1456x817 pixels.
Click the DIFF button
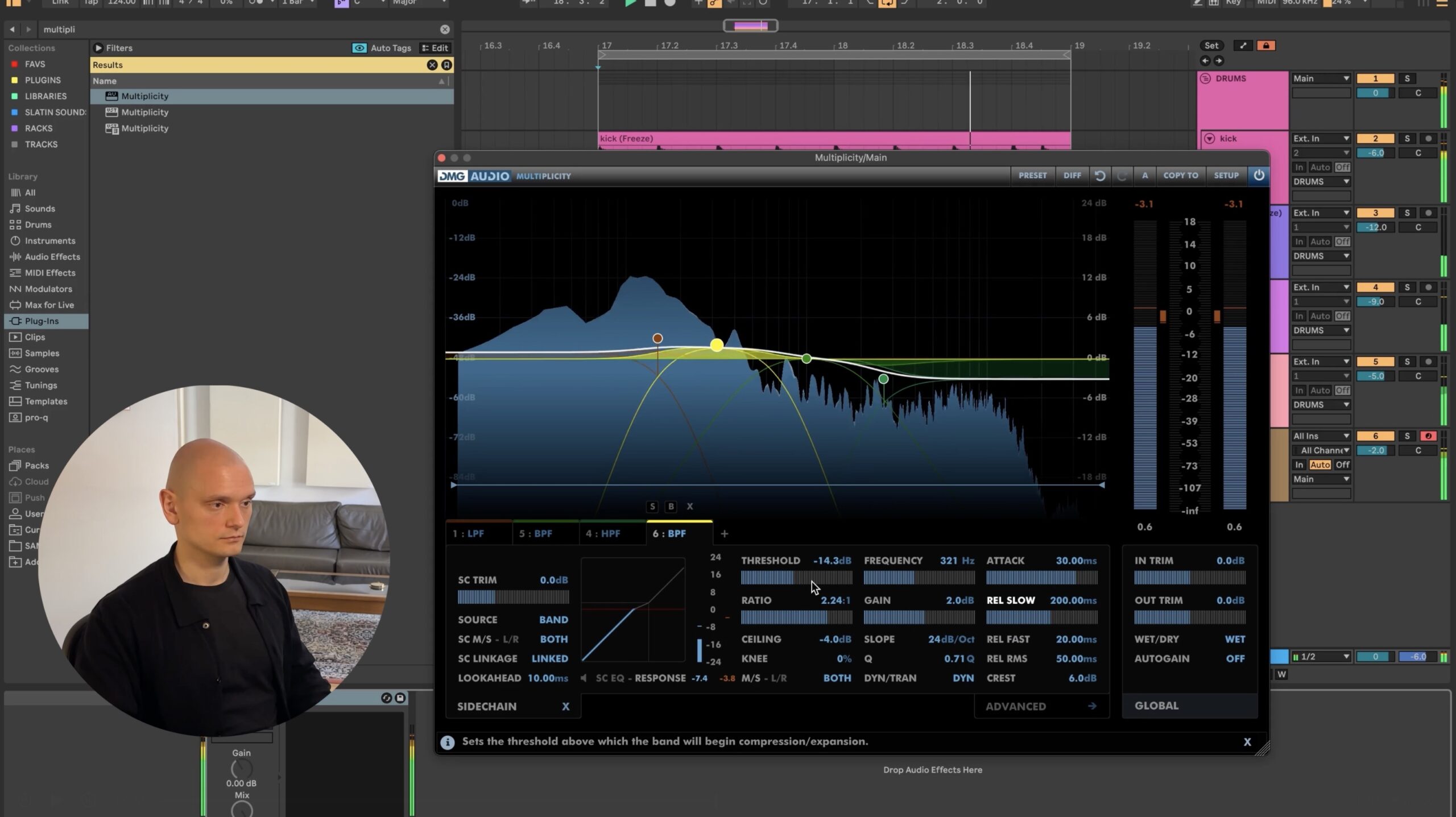coord(1072,176)
